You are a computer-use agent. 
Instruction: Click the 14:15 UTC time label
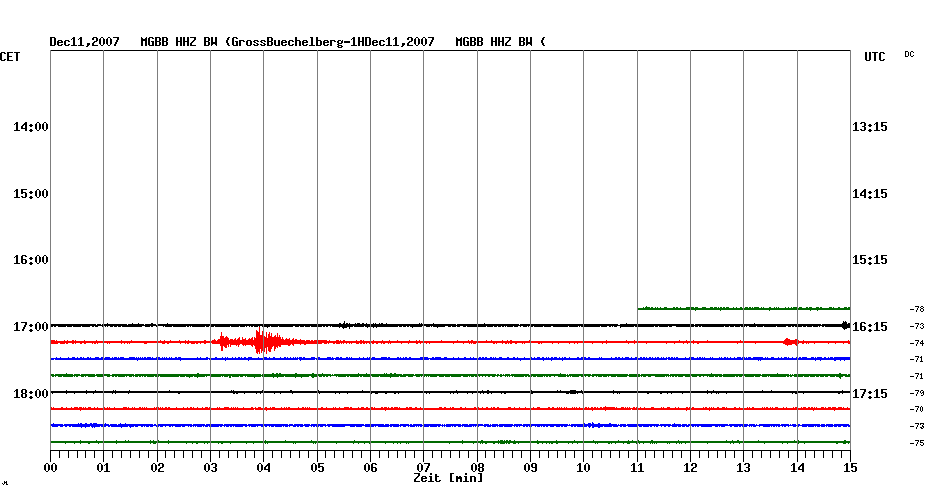(x=870, y=194)
